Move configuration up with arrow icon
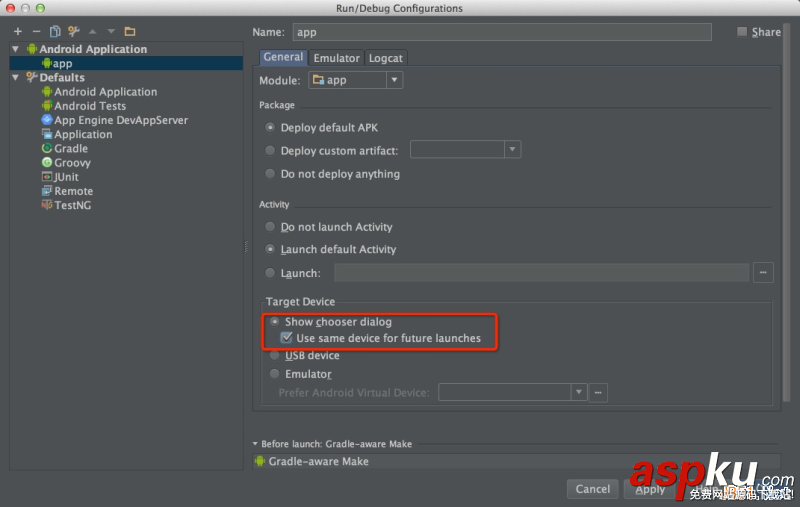This screenshot has height=507, width=800. tap(92, 32)
